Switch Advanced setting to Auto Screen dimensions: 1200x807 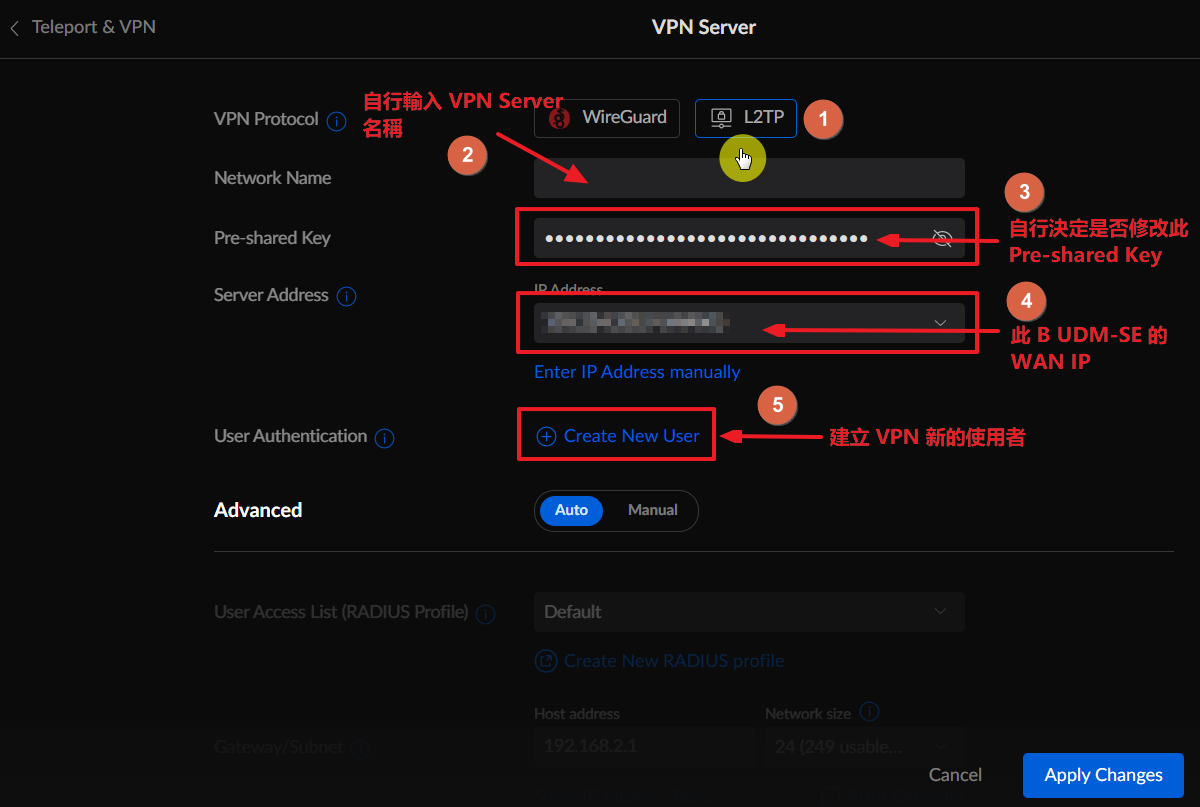pyautogui.click(x=571, y=510)
